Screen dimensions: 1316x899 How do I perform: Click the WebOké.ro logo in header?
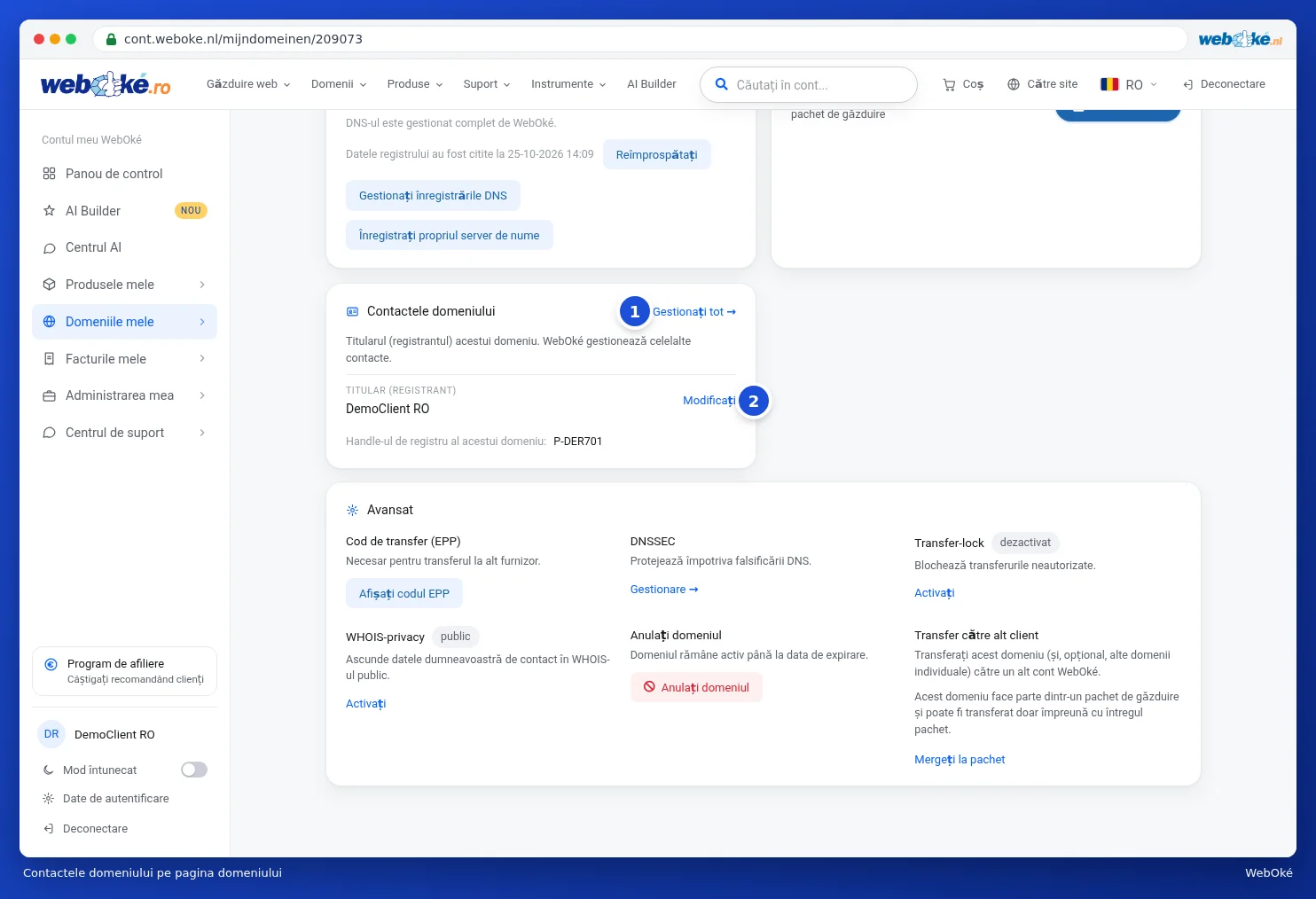pos(106,84)
